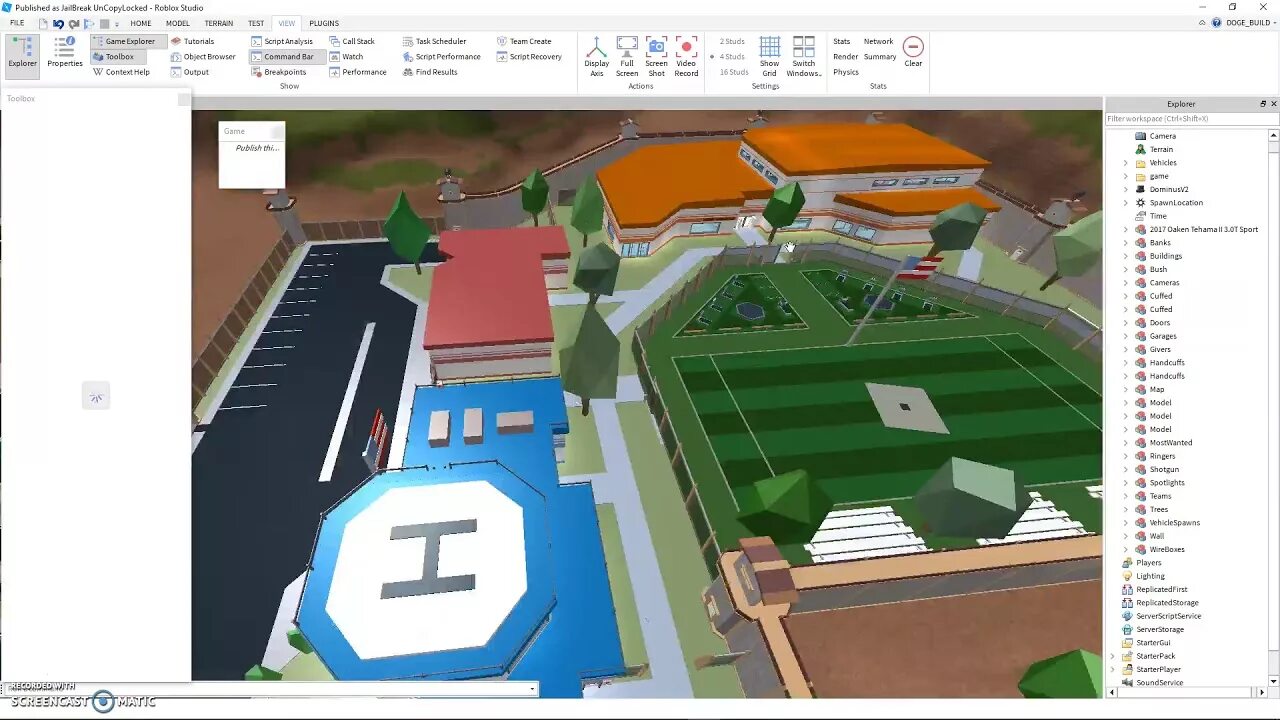Toggle Render stats

tap(845, 57)
